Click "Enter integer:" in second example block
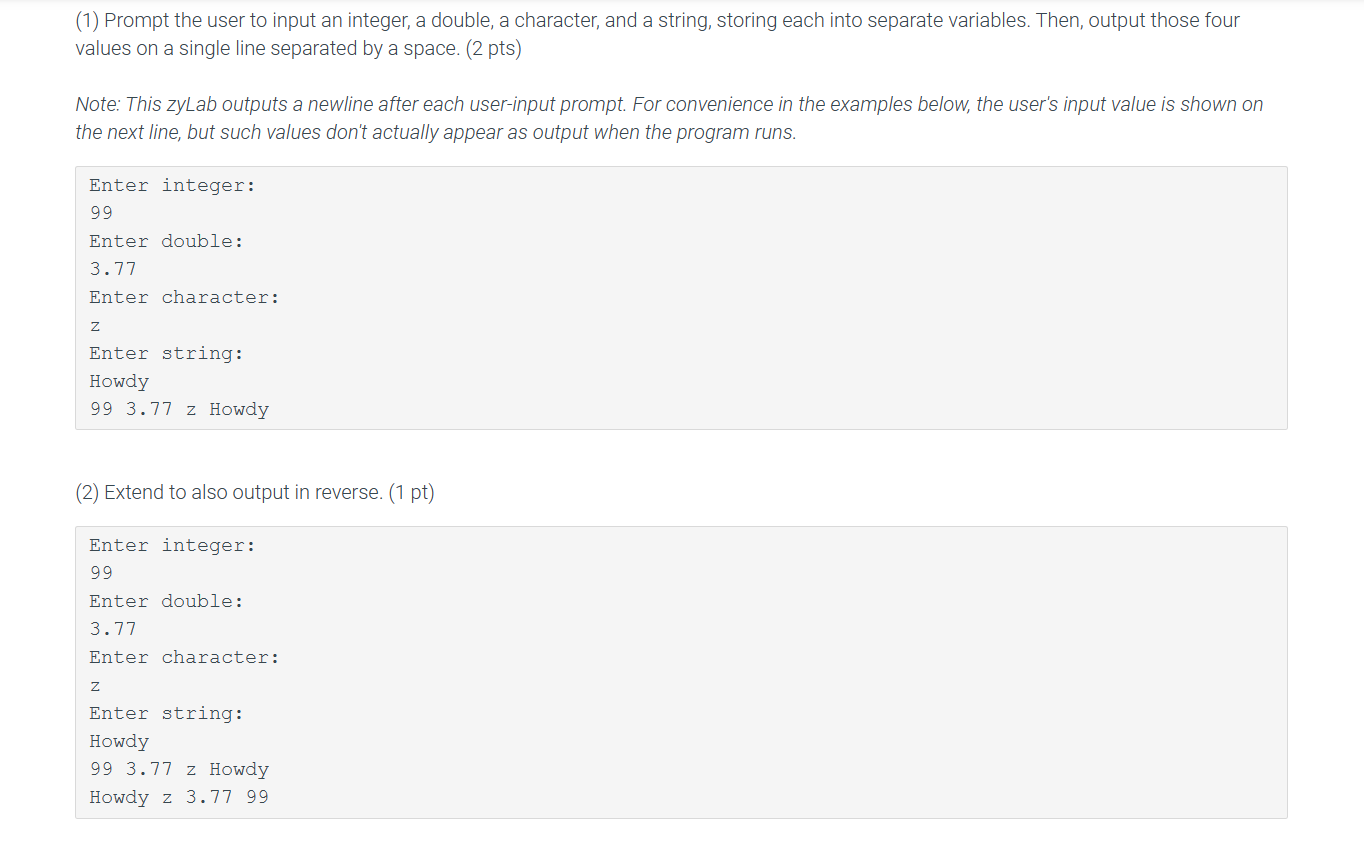The height and width of the screenshot is (847, 1364). coord(172,545)
